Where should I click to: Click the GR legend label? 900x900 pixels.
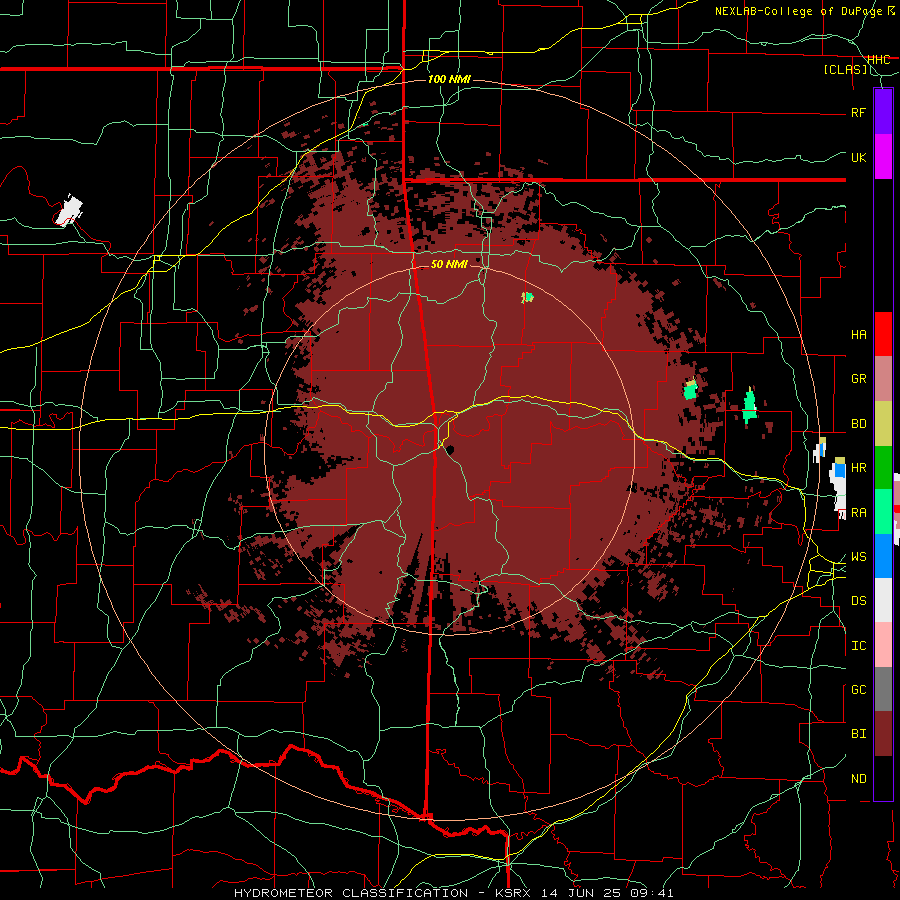tap(858, 379)
